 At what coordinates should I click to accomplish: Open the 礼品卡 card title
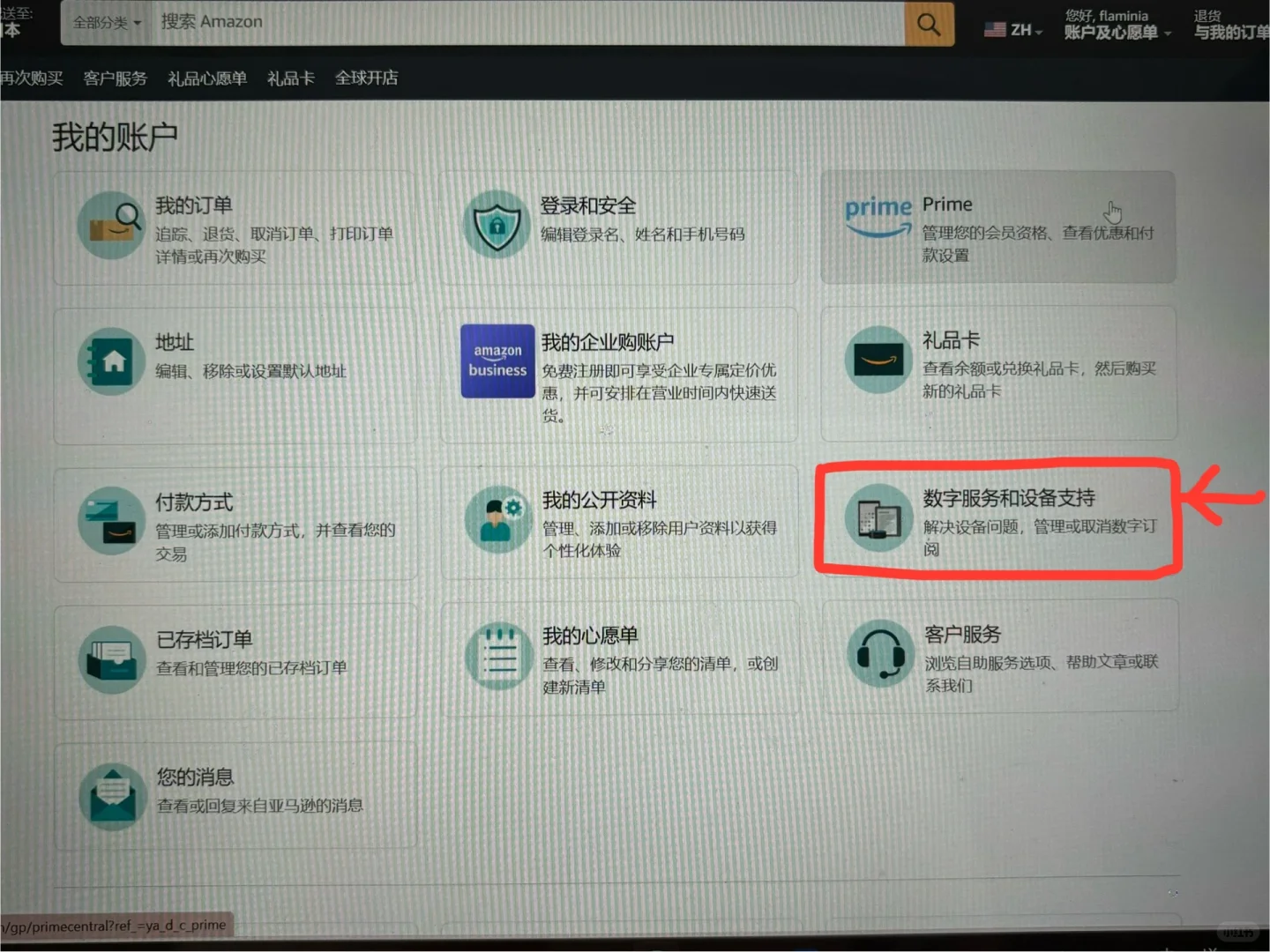click(951, 339)
